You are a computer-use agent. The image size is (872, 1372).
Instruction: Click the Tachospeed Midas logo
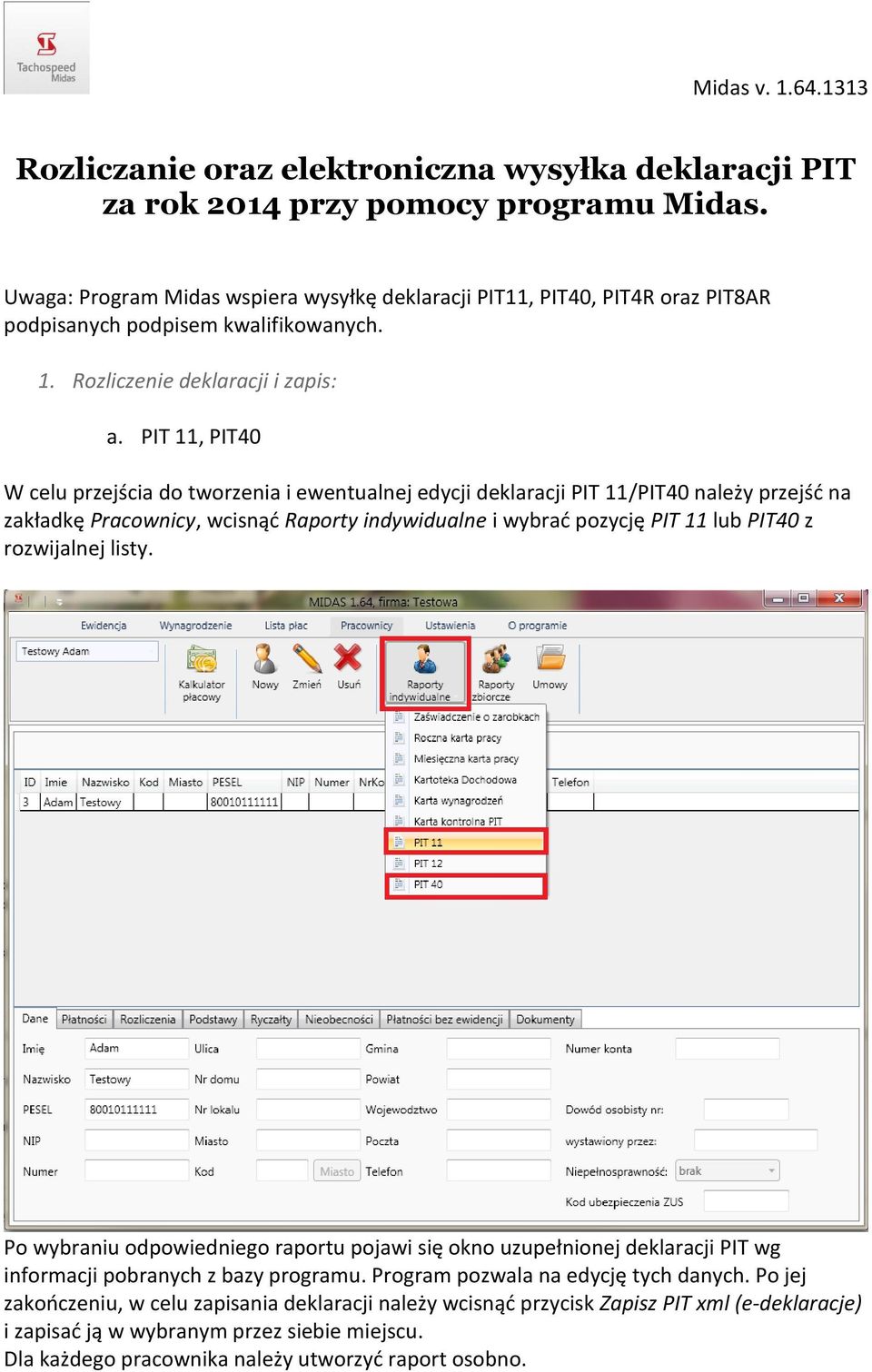[x=46, y=48]
